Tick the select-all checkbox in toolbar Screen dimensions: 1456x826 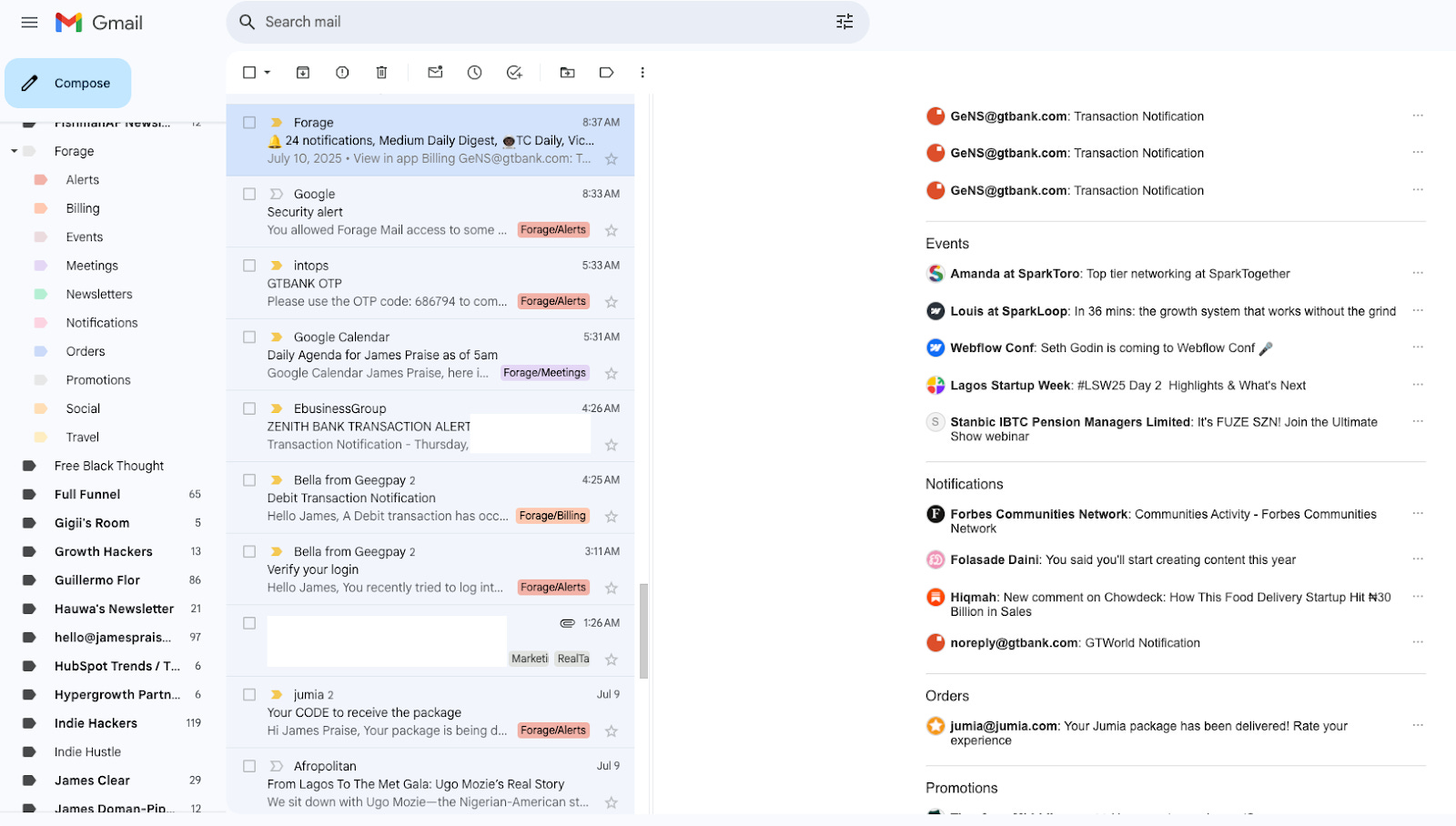tap(249, 73)
